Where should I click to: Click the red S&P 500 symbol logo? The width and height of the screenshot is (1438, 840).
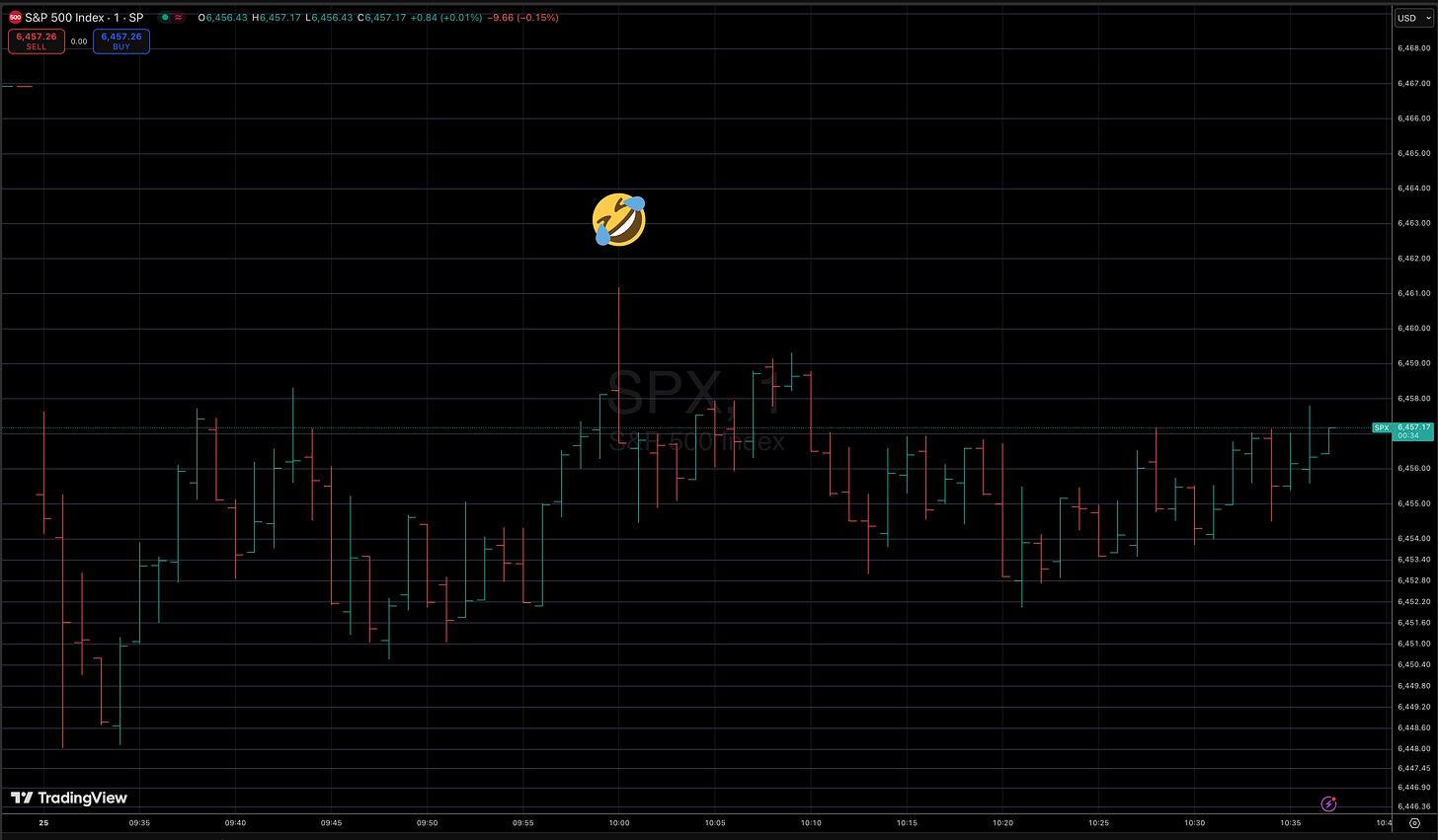(15, 18)
